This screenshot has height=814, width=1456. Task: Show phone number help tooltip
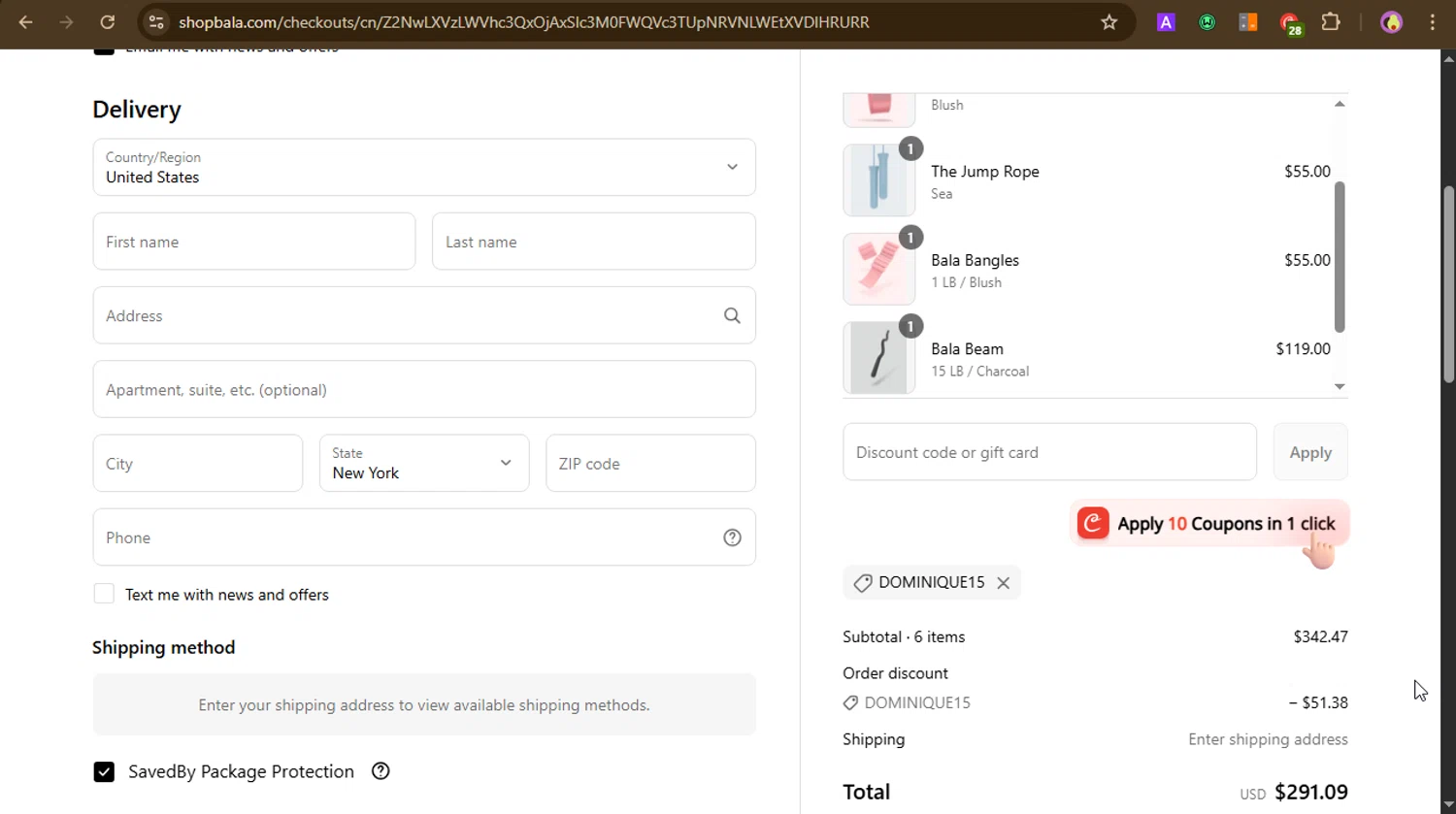click(732, 537)
